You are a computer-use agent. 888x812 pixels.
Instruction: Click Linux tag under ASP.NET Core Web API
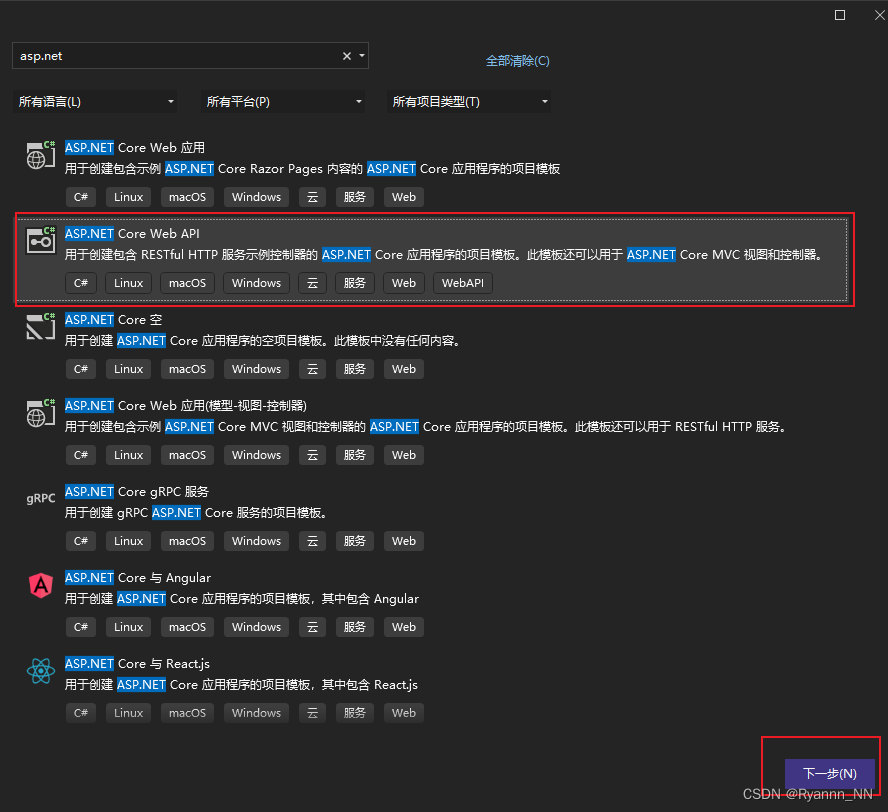(129, 283)
